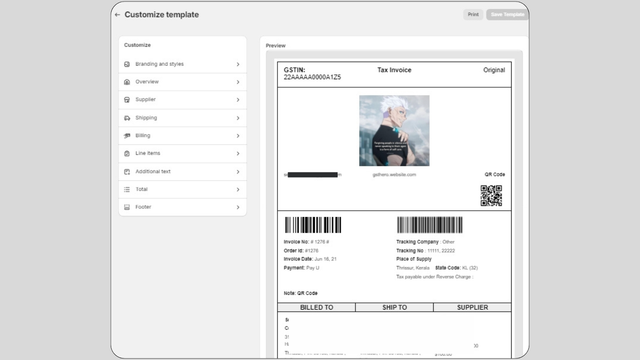Open the Line items settings
This screenshot has width=640, height=360.
tap(182, 153)
